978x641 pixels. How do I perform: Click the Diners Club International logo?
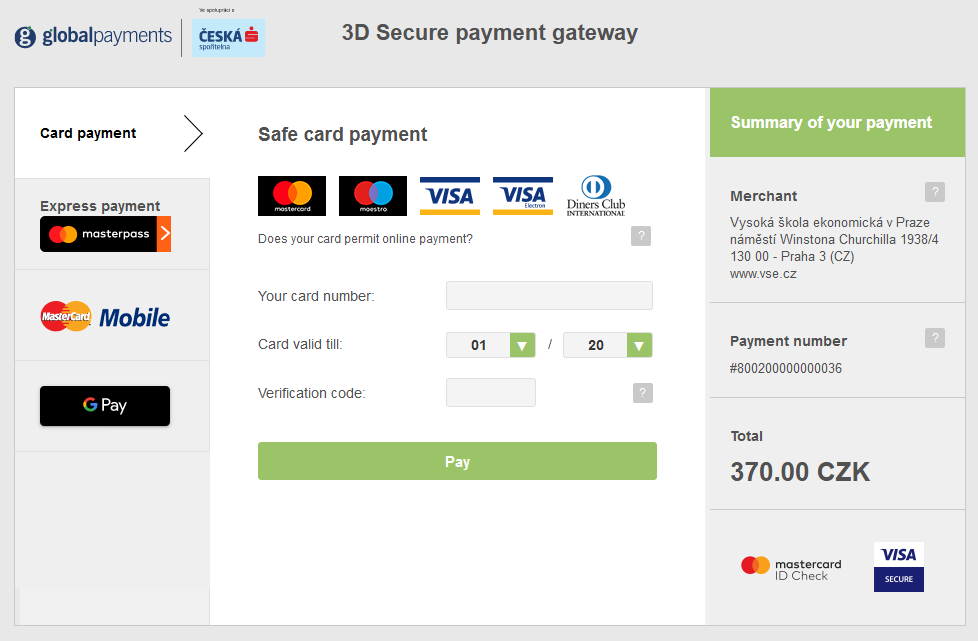pos(596,196)
